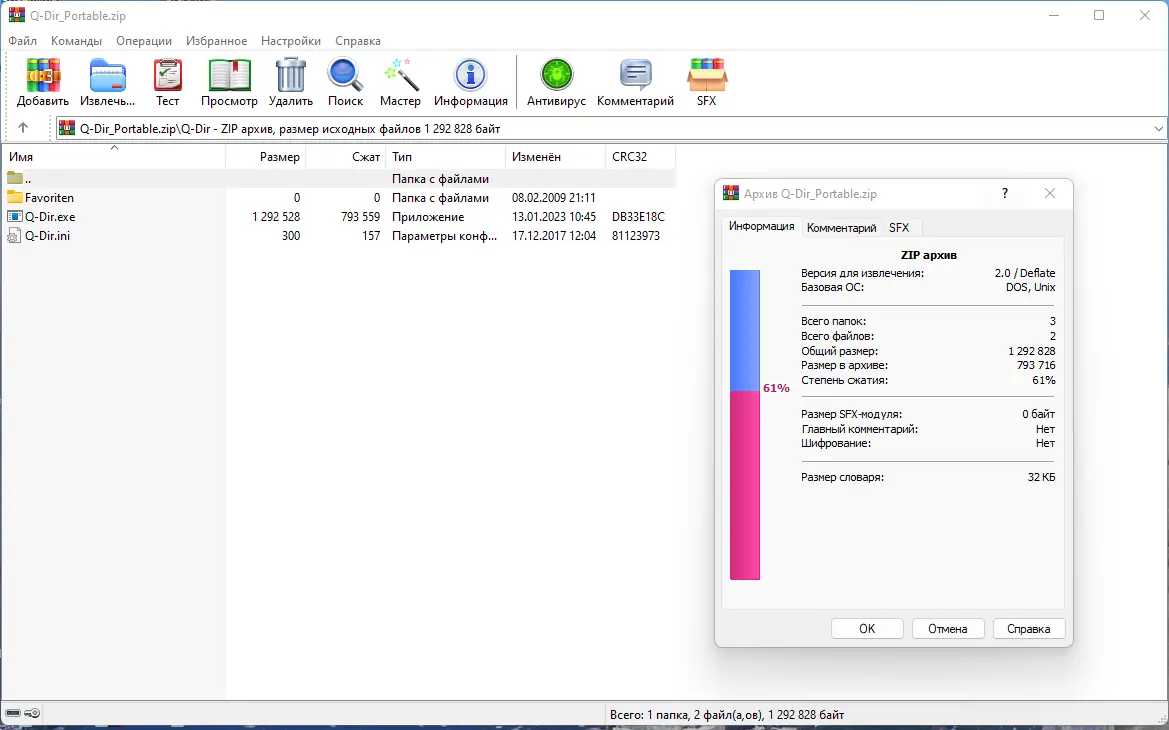Viewport: 1169px width, 730px height.
Task: Switch to the Информация tab
Action: 761,226
